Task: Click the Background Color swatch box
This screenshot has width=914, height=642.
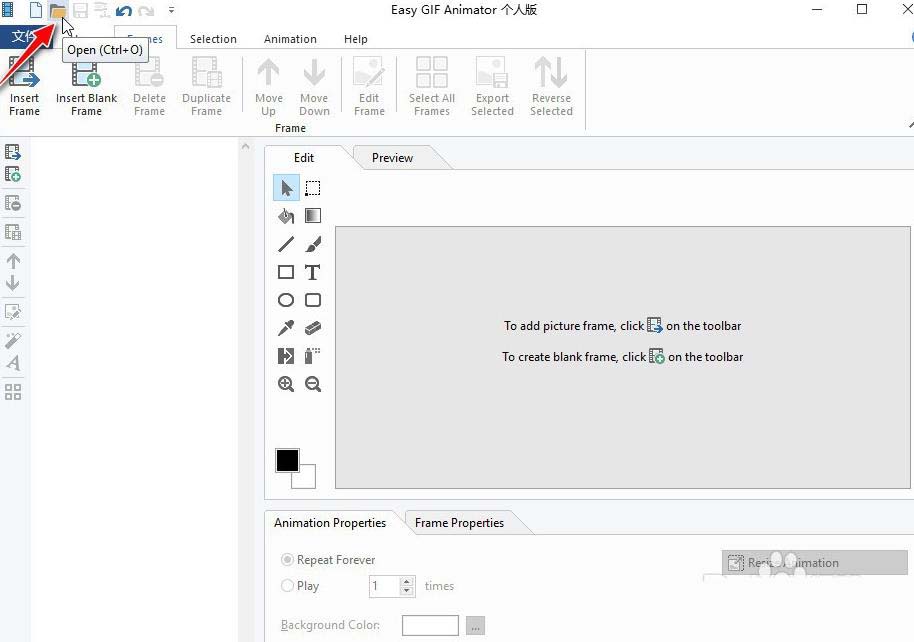Action: click(430, 626)
